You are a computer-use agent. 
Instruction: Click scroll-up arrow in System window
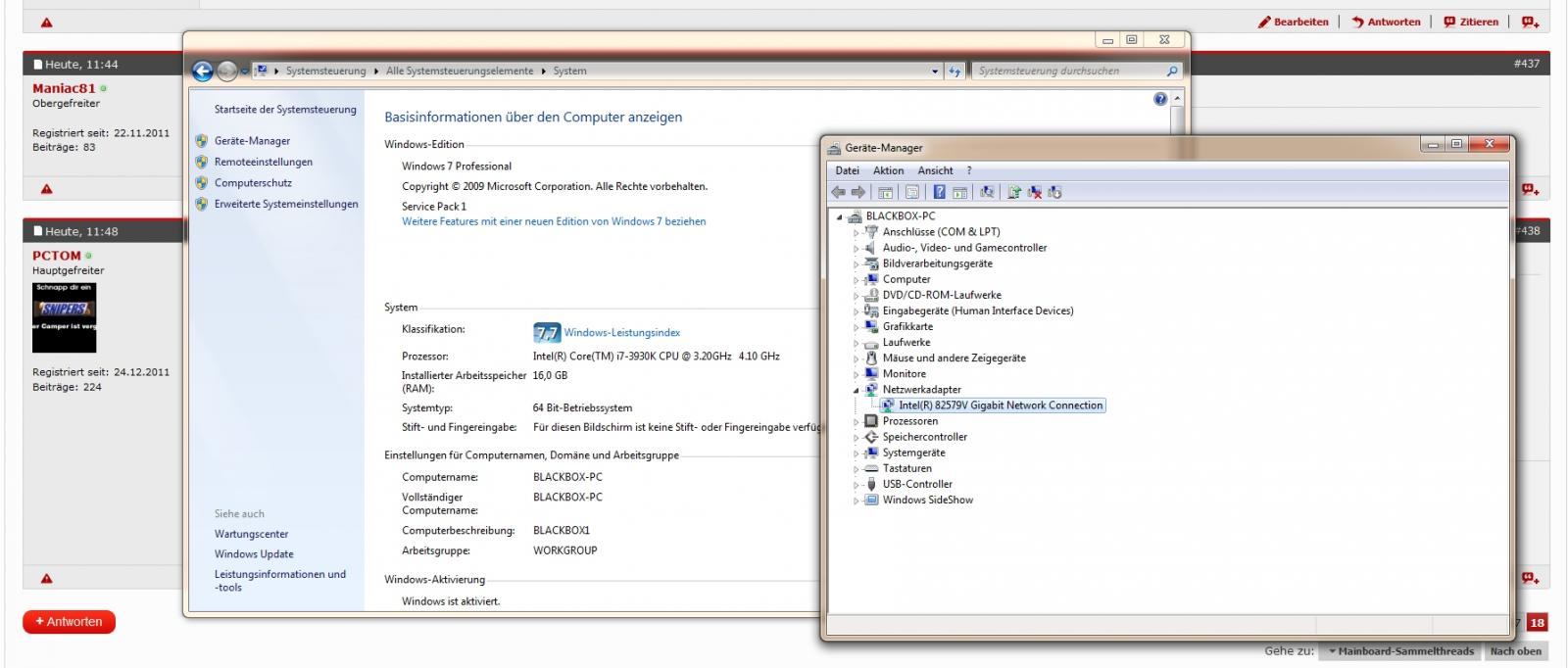point(1177,99)
